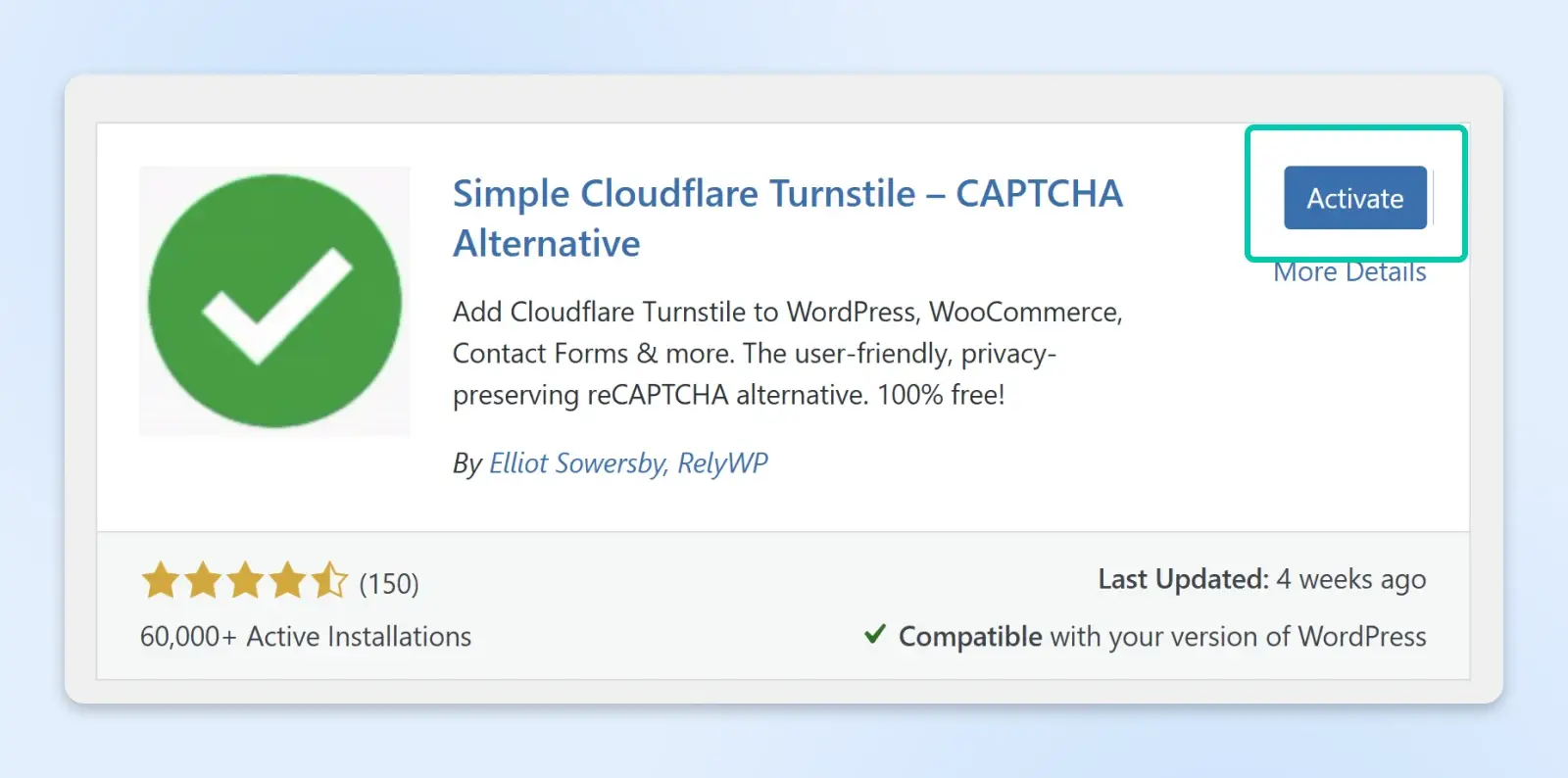Click the 60,000+ Active Installations text
The width and height of the screenshot is (1568, 778).
306,637
